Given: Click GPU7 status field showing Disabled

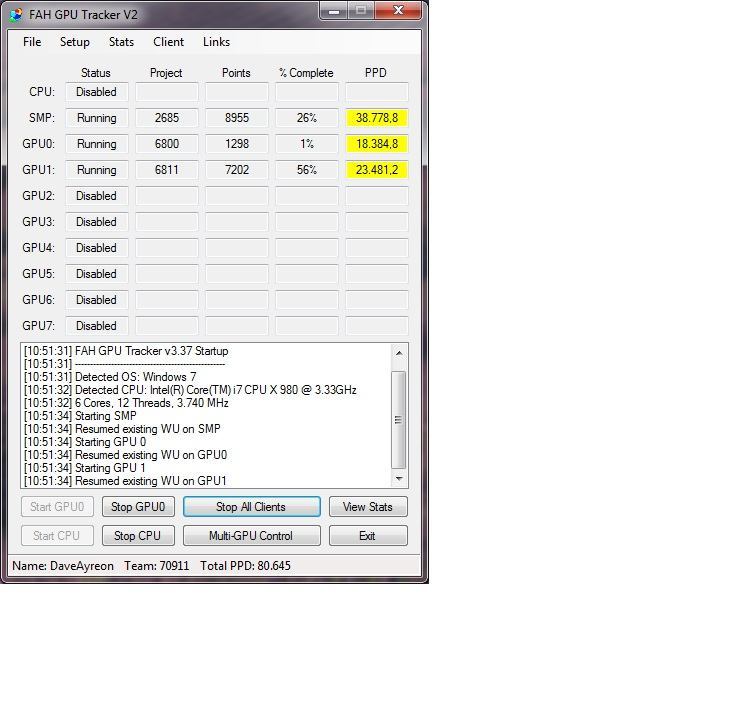Looking at the screenshot, I should (97, 326).
